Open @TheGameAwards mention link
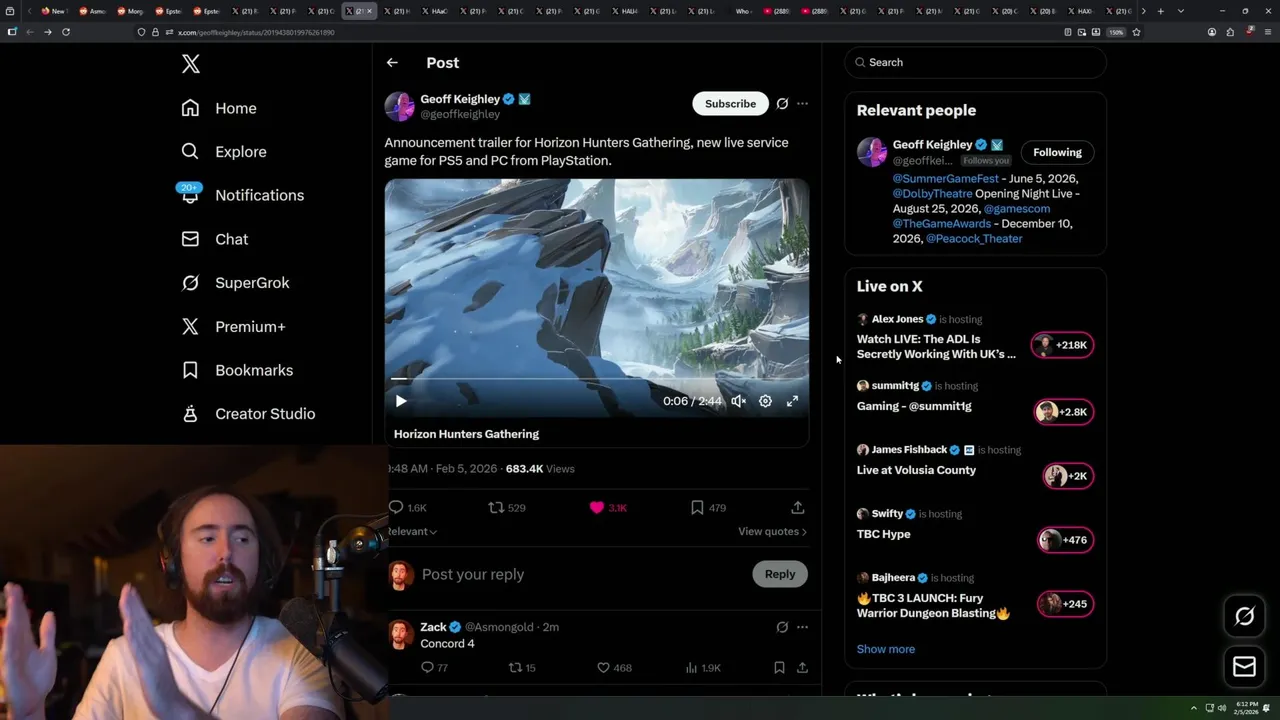 (x=942, y=224)
